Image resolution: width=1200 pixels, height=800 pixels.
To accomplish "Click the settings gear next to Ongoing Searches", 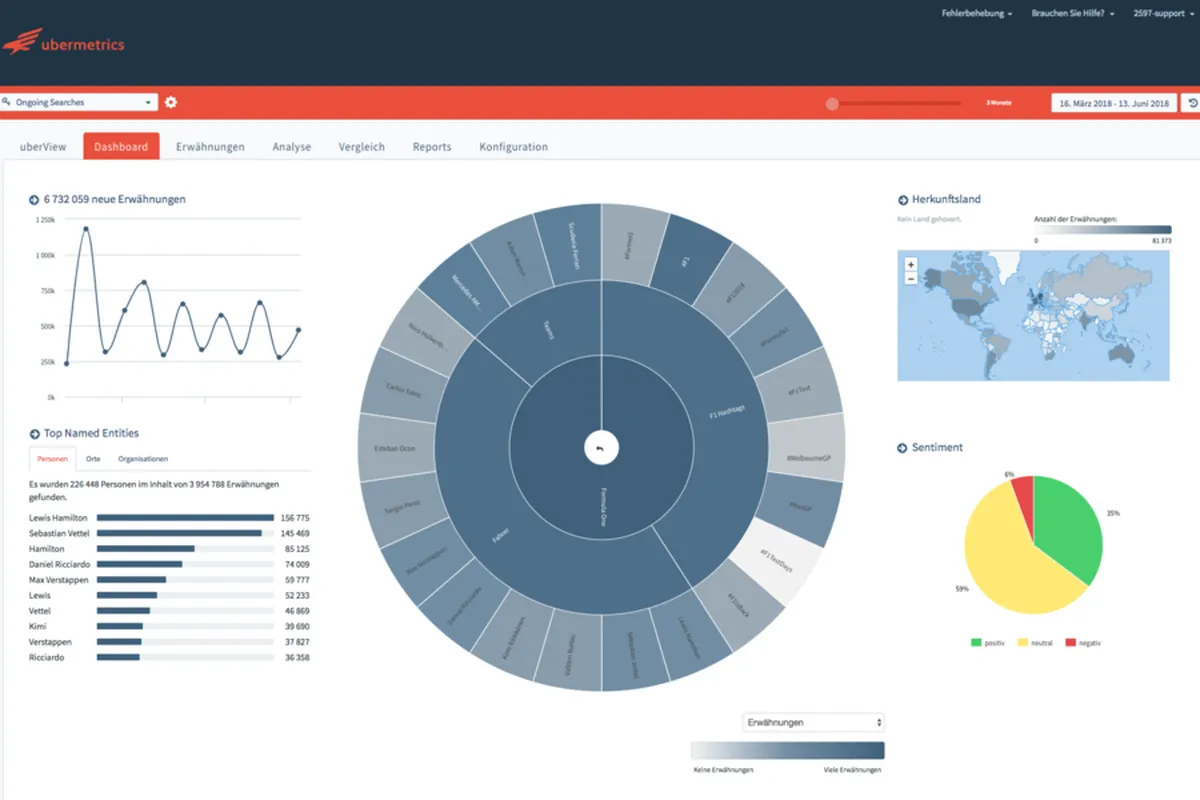I will click(x=171, y=102).
